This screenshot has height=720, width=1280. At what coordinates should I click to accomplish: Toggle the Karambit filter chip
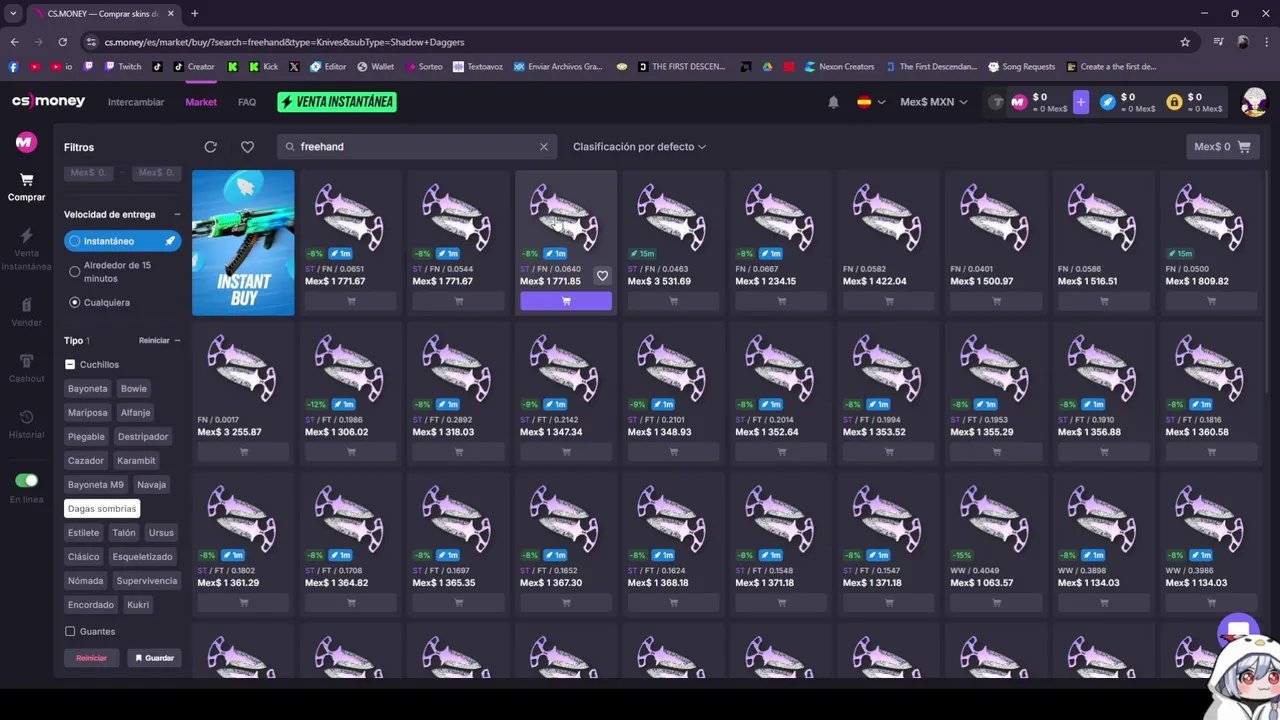(136, 461)
